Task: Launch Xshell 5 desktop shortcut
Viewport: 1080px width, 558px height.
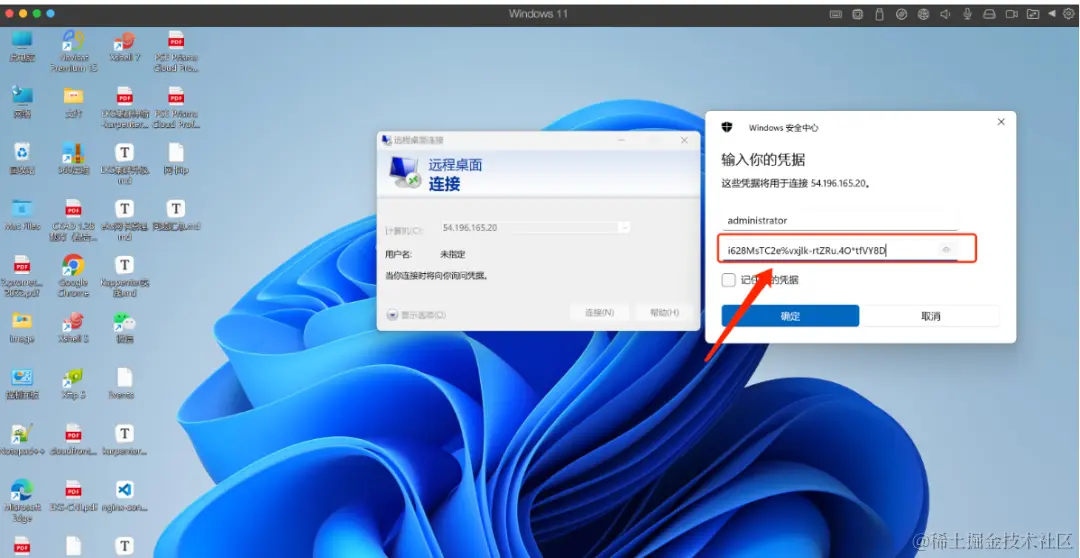Action: coord(73,327)
